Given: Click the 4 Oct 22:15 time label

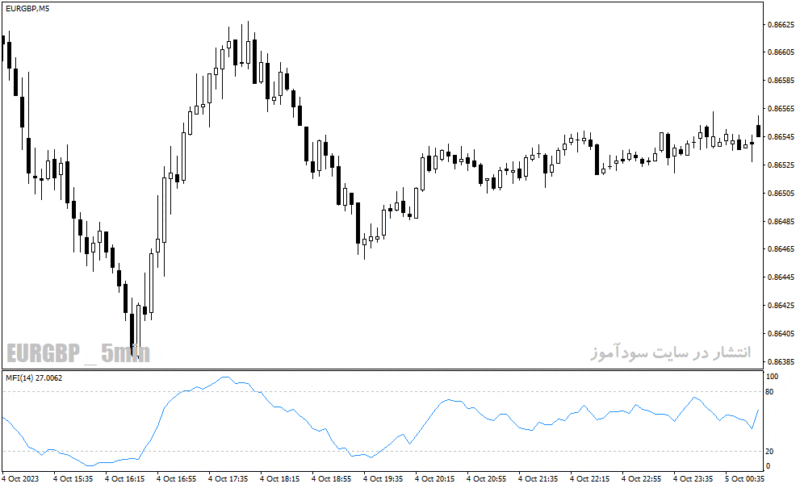Looking at the screenshot, I should tap(589, 479).
